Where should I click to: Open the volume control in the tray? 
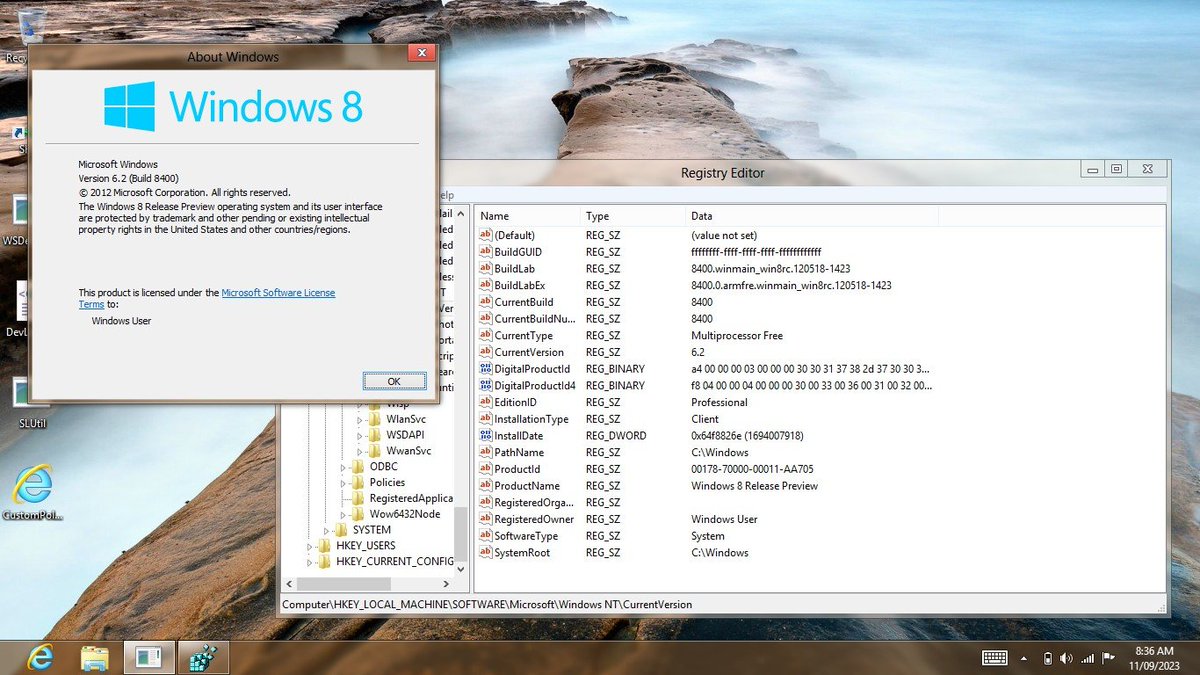pyautogui.click(x=1066, y=658)
